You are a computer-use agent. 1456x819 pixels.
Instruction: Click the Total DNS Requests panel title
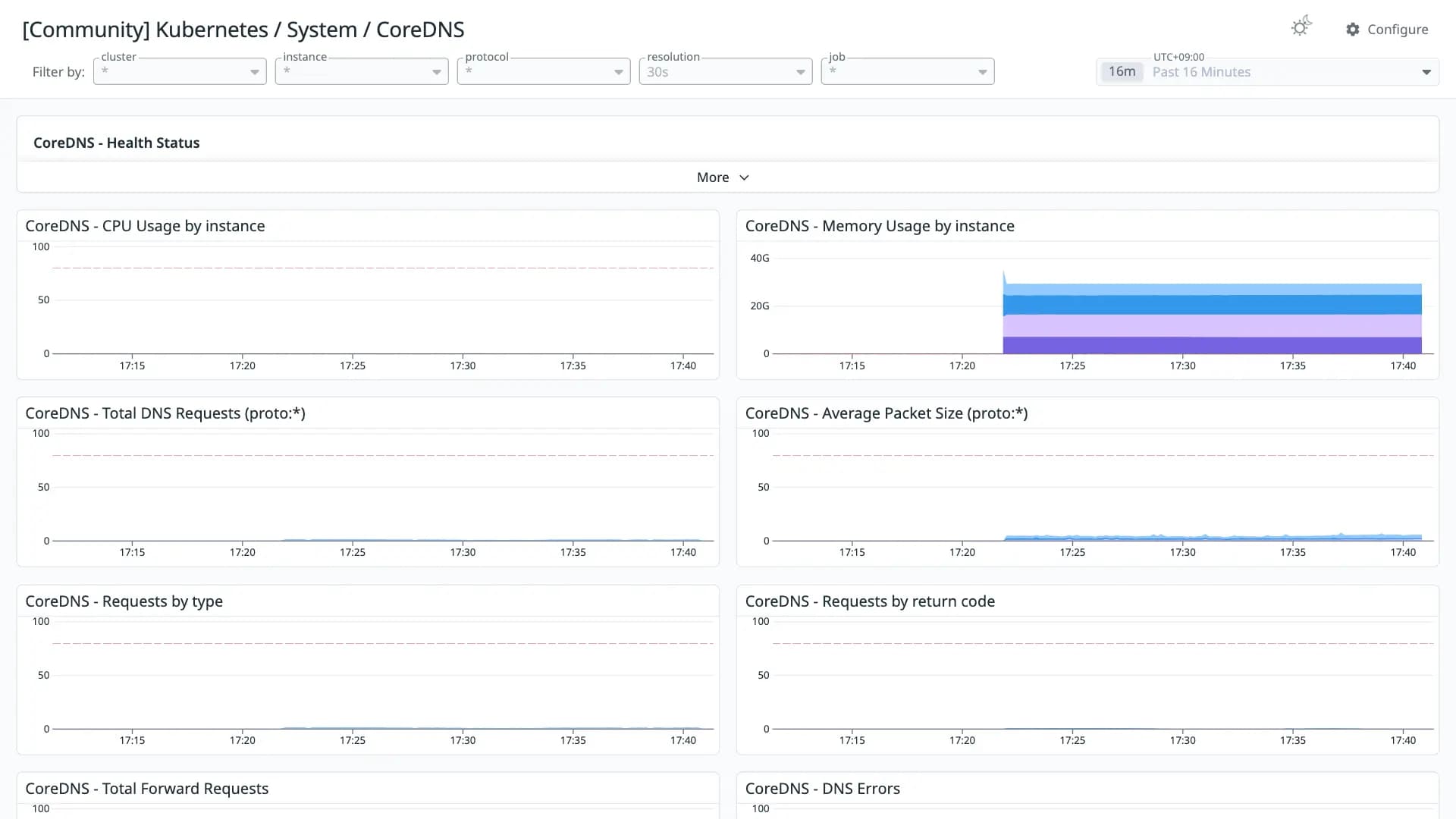coord(165,413)
